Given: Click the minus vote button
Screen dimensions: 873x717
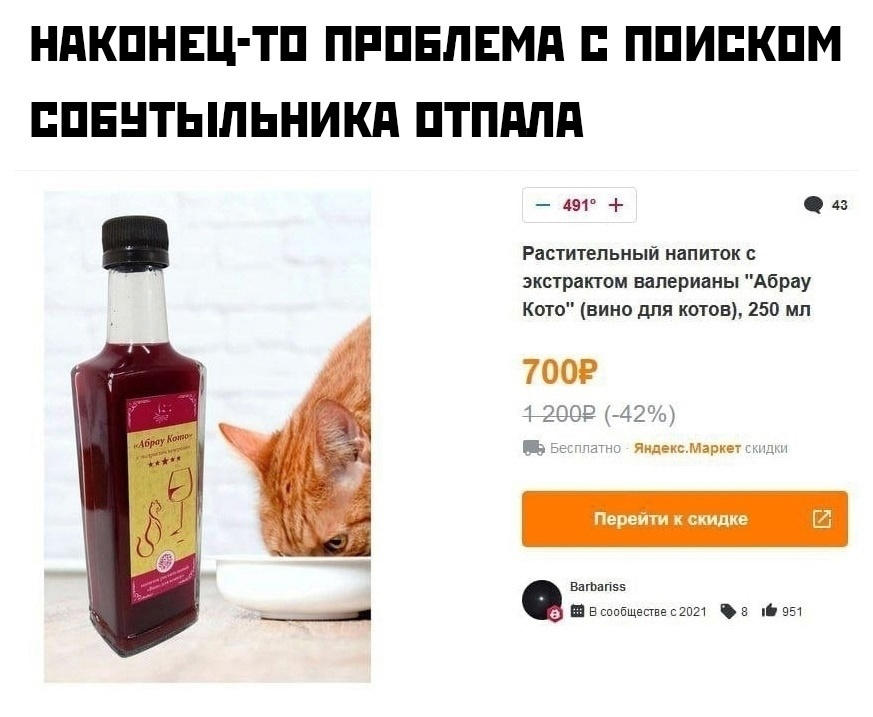Looking at the screenshot, I should click(542, 205).
